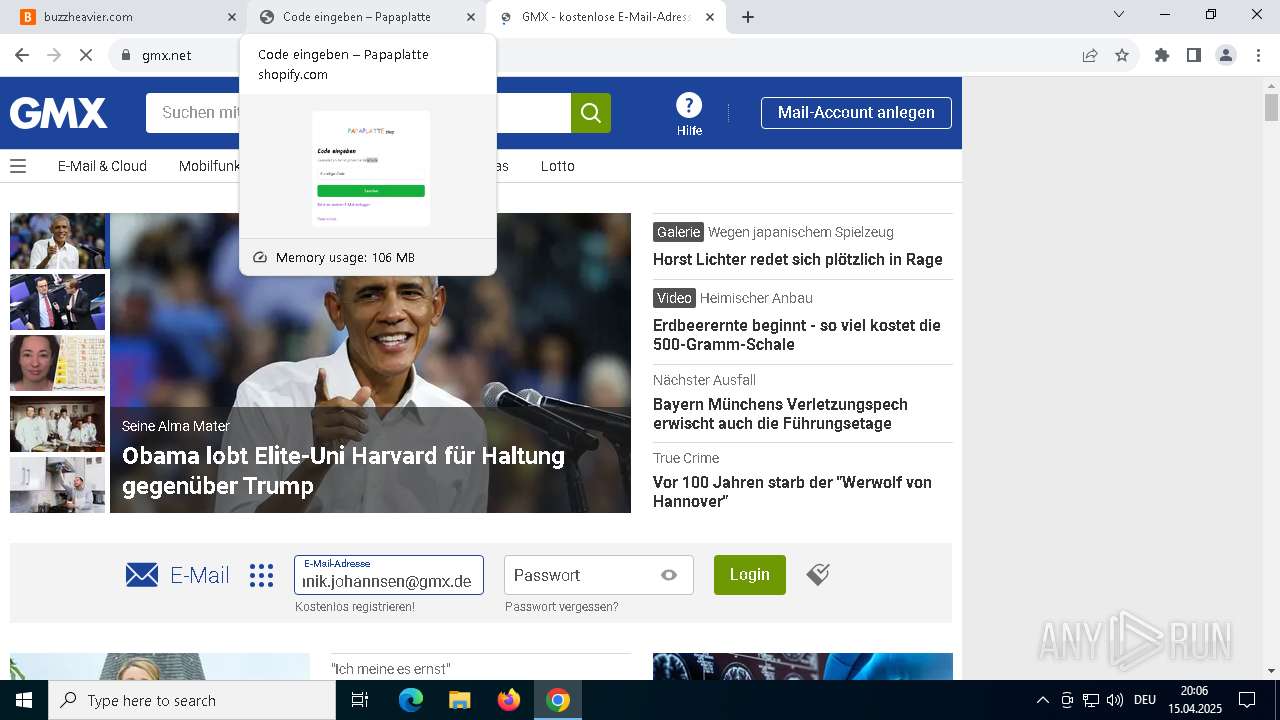Click the Chrome taskbar icon
The image size is (1280, 720).
tap(558, 700)
